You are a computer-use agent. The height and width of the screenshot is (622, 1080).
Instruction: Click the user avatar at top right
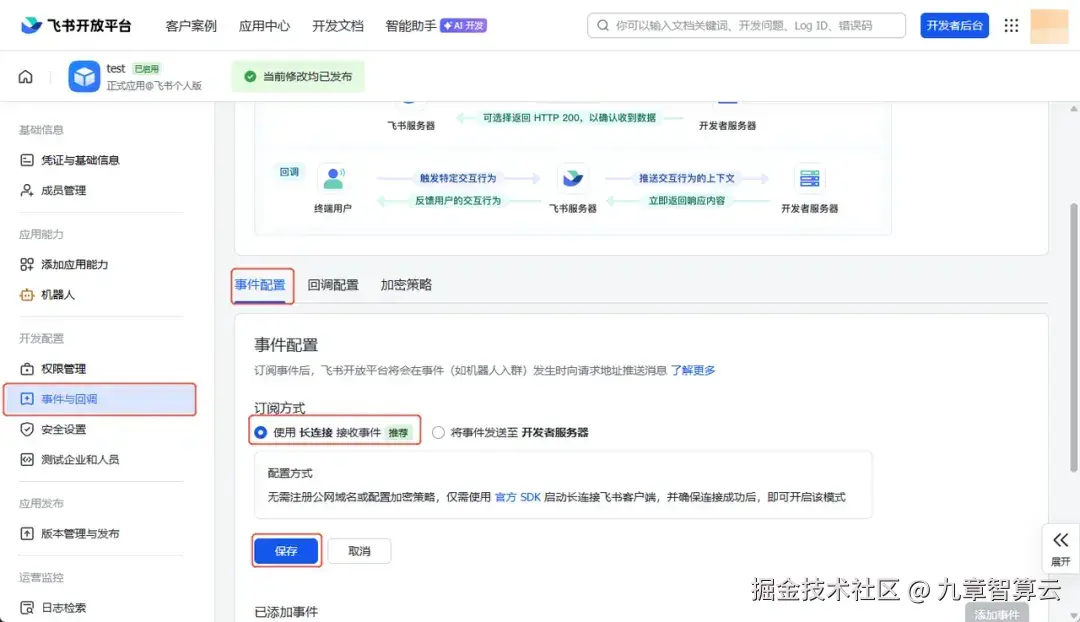click(x=1049, y=26)
